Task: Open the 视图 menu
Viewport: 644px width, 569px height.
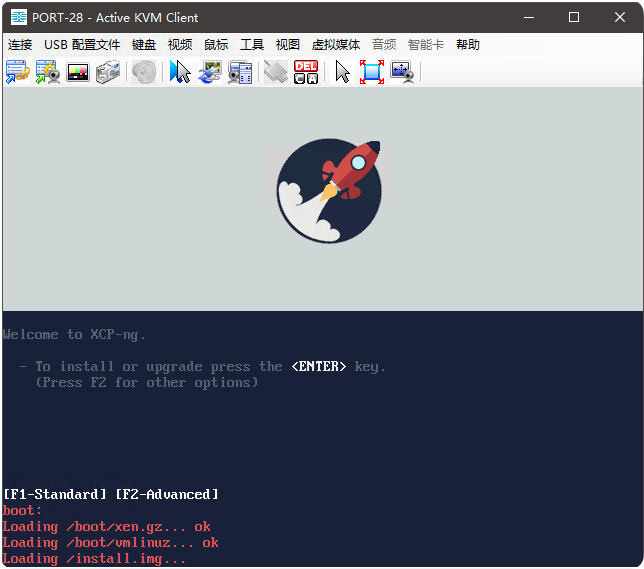Action: (288, 44)
